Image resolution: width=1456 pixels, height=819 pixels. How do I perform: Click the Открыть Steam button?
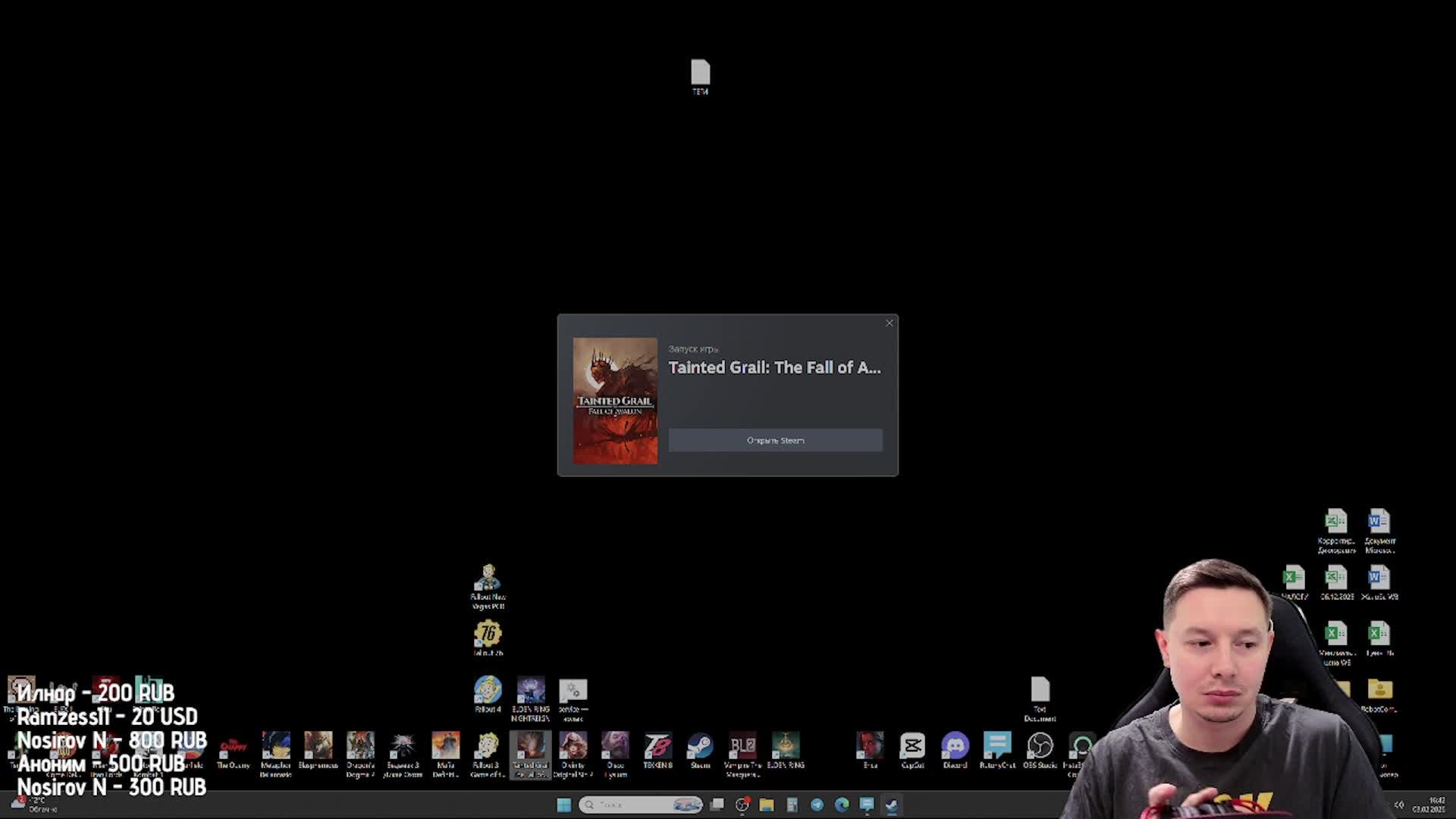pyautogui.click(x=775, y=441)
